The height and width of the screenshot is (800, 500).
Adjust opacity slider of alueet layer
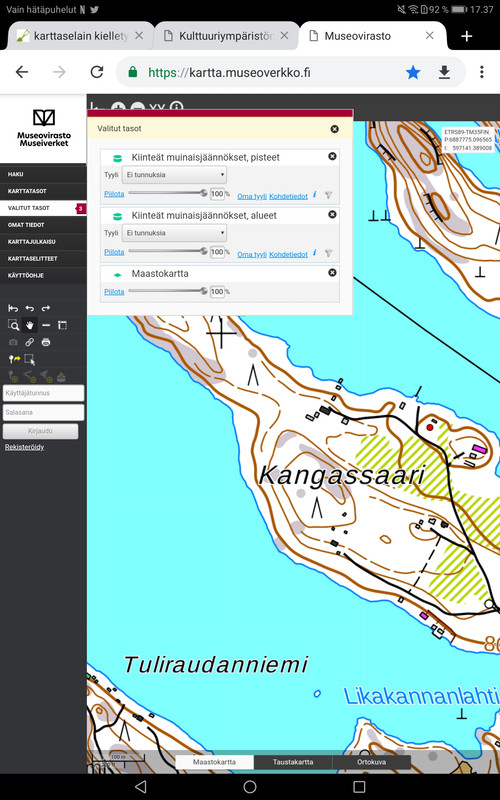click(x=168, y=251)
